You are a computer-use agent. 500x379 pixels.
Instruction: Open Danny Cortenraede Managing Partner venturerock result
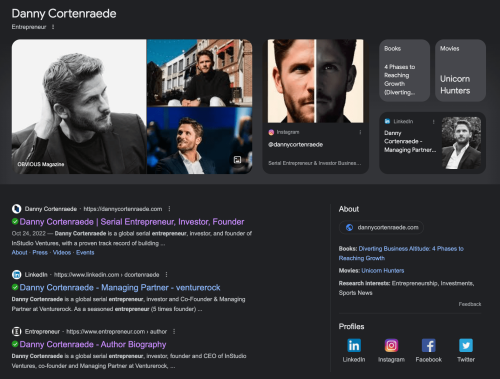pos(120,287)
